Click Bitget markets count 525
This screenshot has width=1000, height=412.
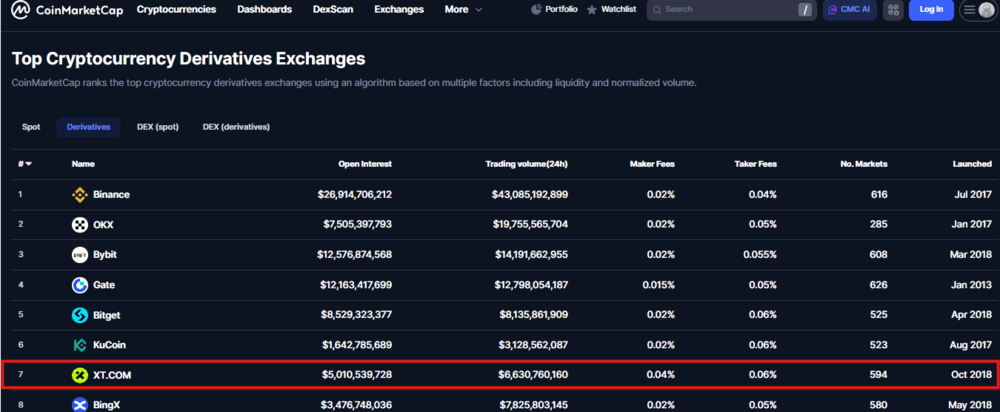878,315
